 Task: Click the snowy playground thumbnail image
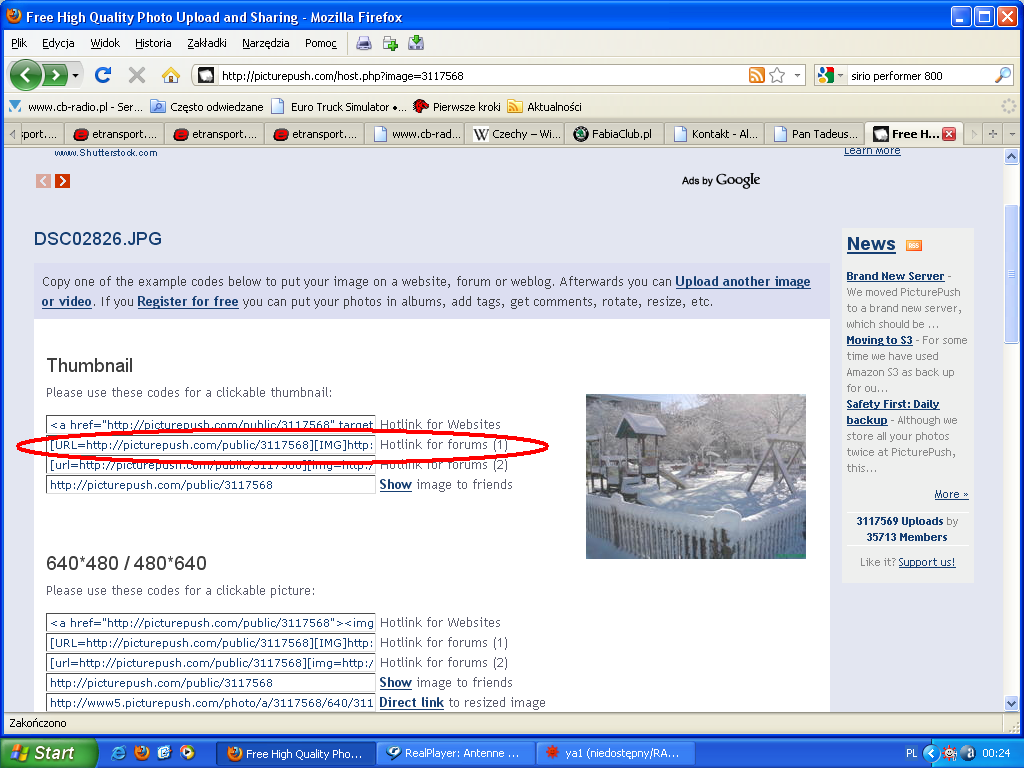click(x=695, y=476)
